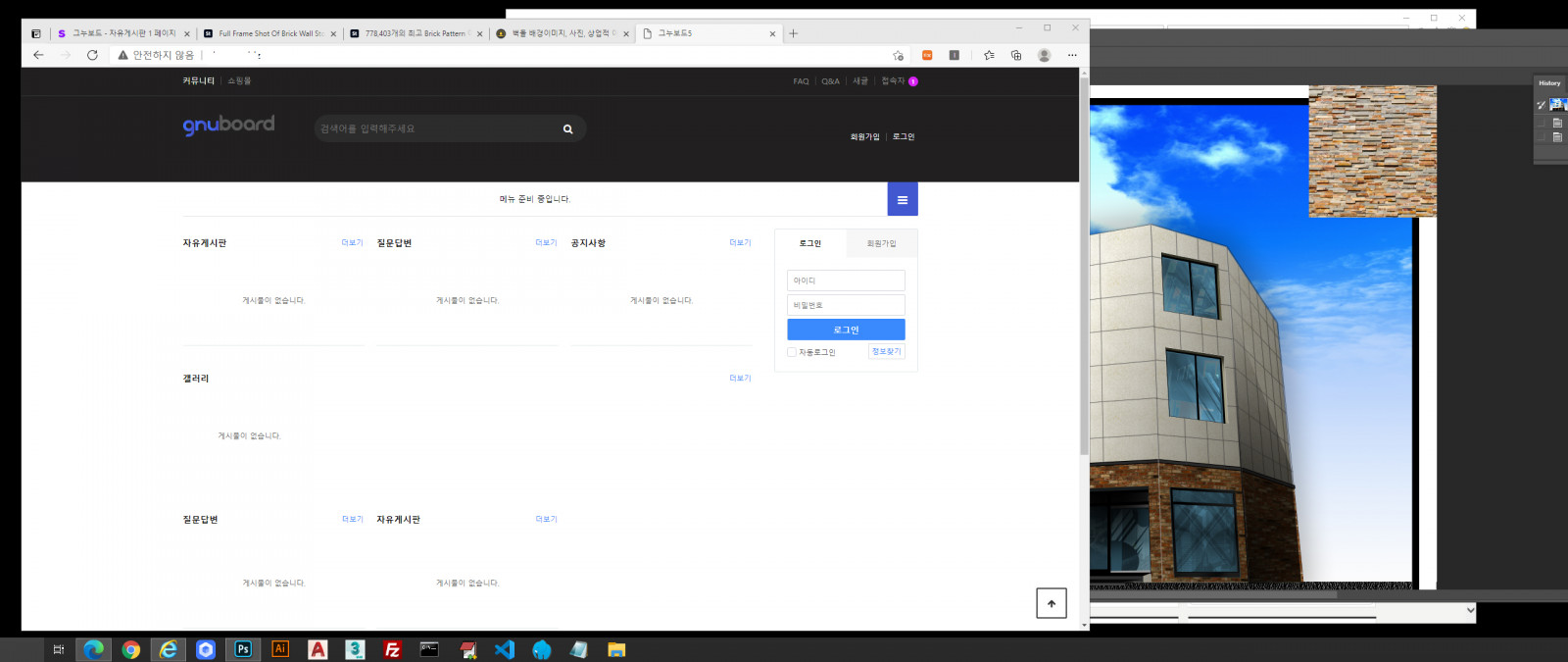This screenshot has width=1568, height=662.
Task: Click 더보기 link next to 공지사항
Action: pyautogui.click(x=740, y=243)
